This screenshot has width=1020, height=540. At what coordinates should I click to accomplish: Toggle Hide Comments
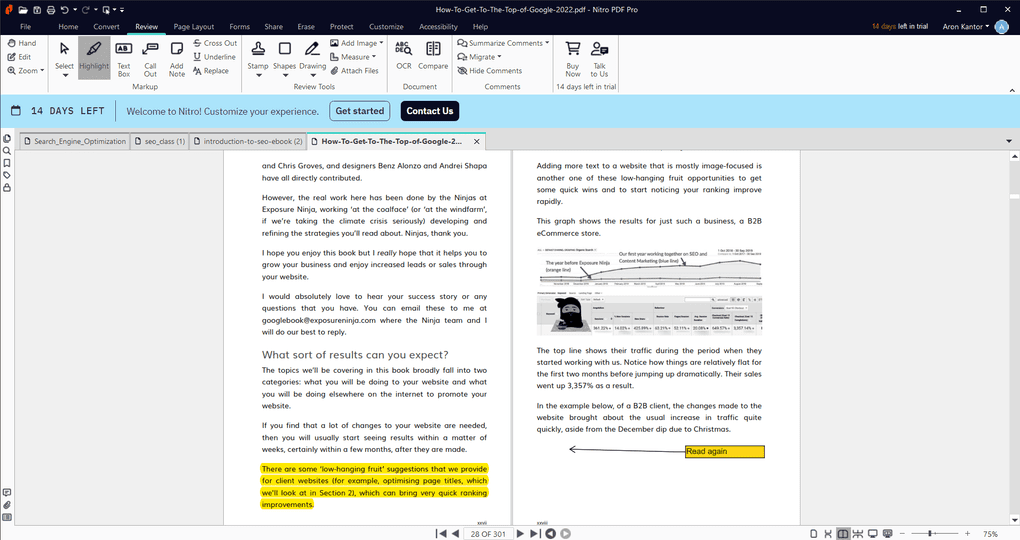tap(489, 70)
